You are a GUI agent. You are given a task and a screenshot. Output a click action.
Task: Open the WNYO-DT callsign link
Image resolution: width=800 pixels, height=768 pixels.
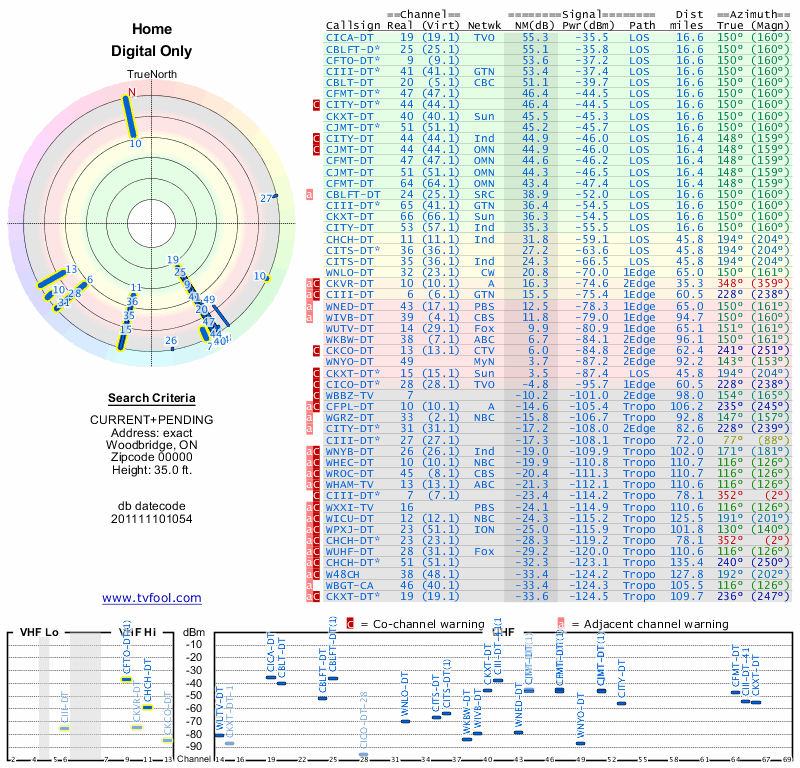pyautogui.click(x=349, y=362)
